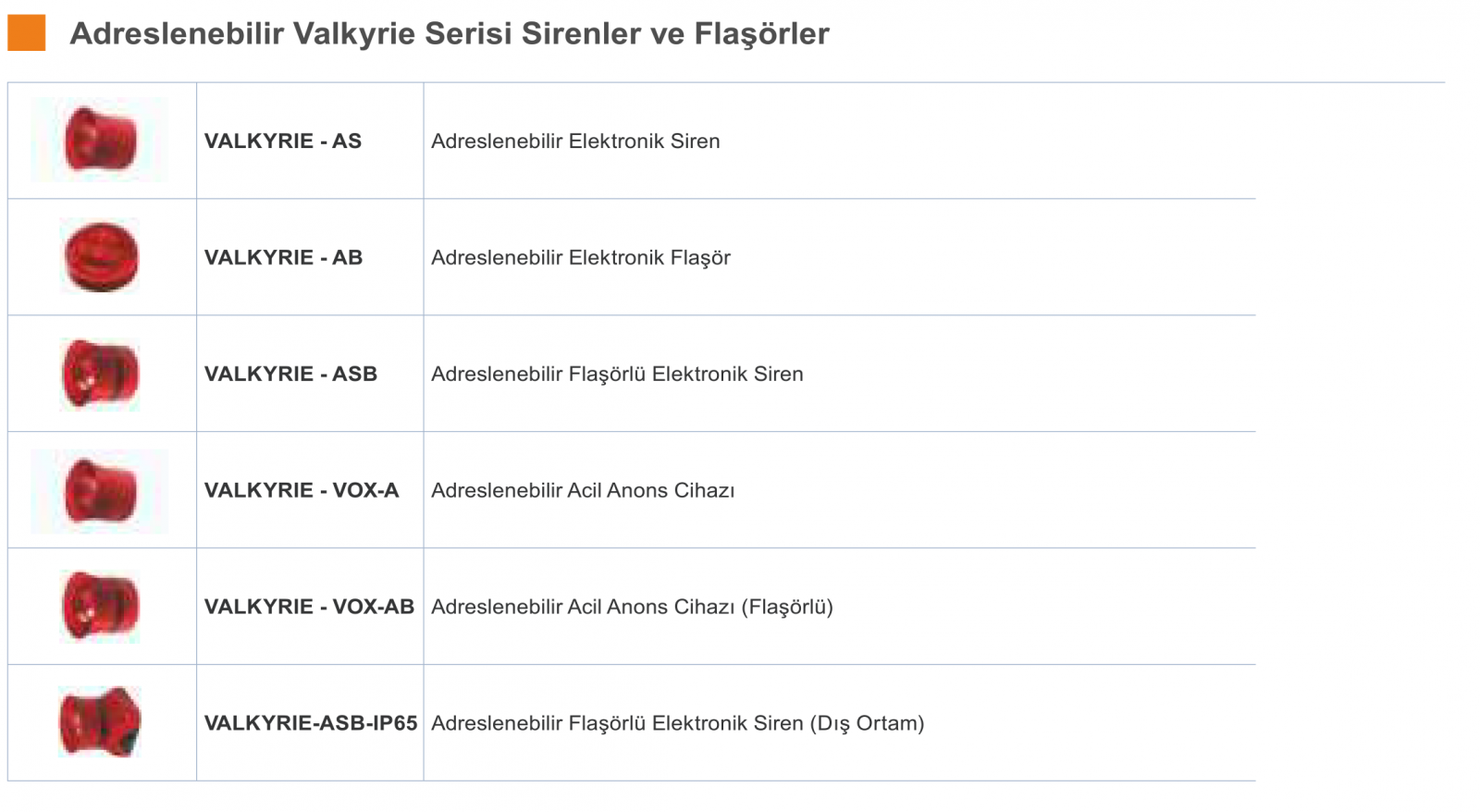Select the Adreslenebilir Elektronik Flaşör description
Screen dimensions: 1480x812
[x=581, y=258]
